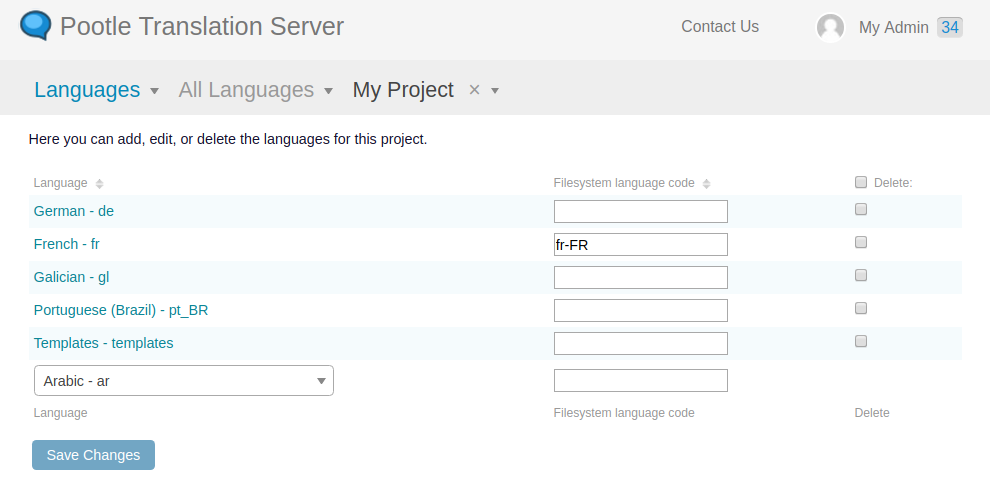Open the Languages breadcrumb
Viewport: 990px width, 489px height.
[87, 90]
